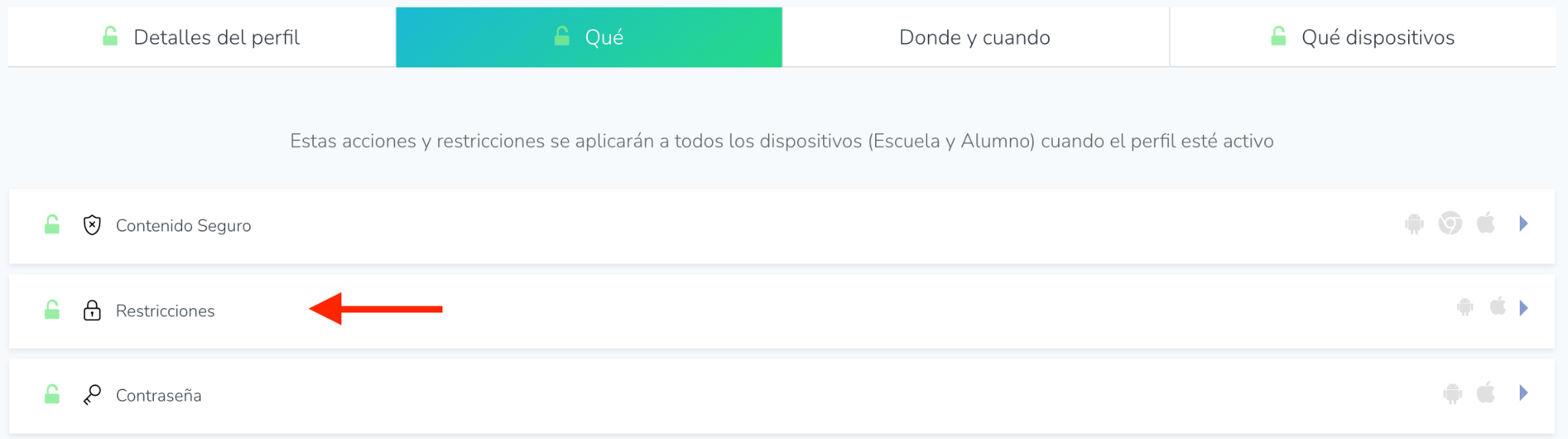Click the key icon beside Contraseña
The width and height of the screenshot is (1568, 439).
[92, 395]
